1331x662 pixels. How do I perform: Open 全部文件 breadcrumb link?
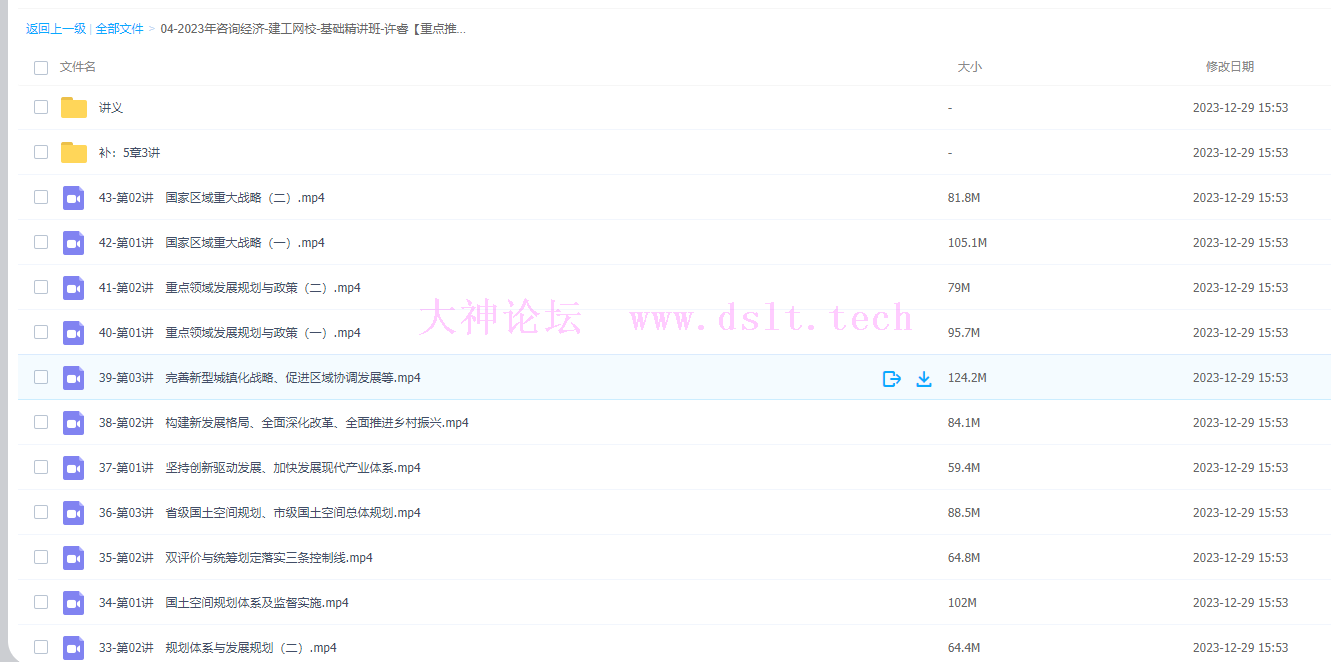(x=120, y=29)
